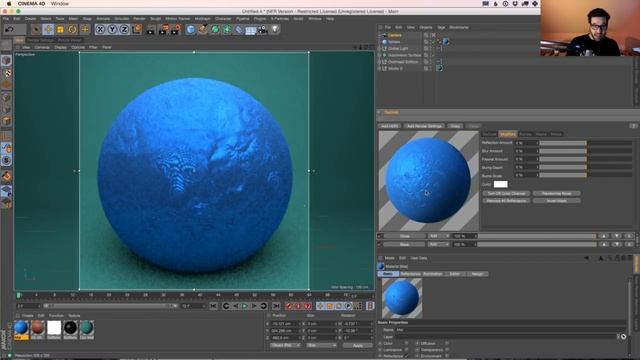Screen dimensions: 640x360
Task: Add a Camera object icon
Action: 262,29
